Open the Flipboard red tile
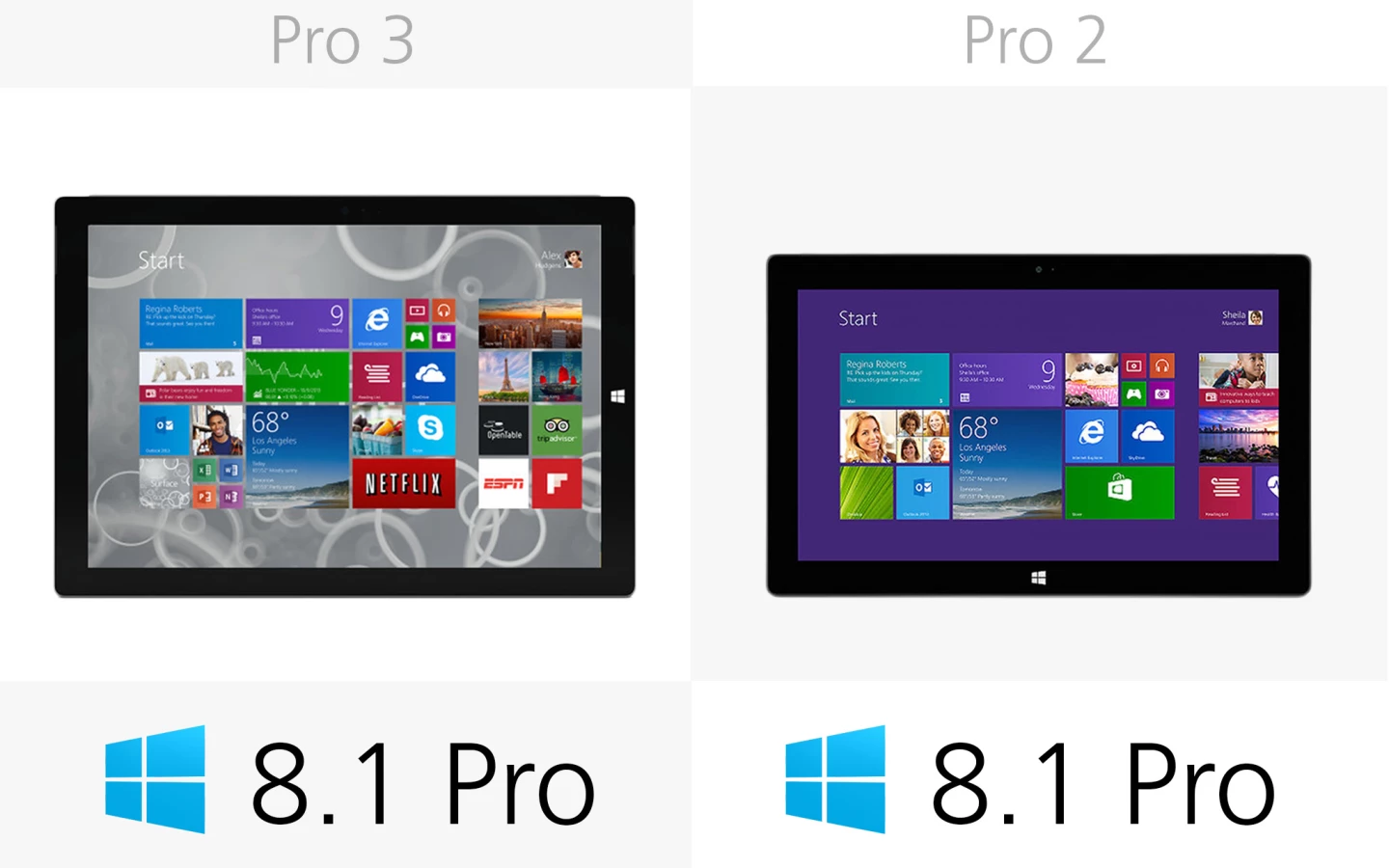Image resolution: width=1389 pixels, height=868 pixels. click(x=558, y=483)
